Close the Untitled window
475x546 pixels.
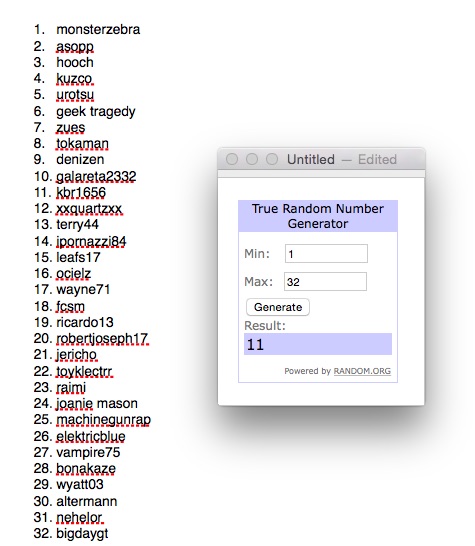pyautogui.click(x=232, y=159)
